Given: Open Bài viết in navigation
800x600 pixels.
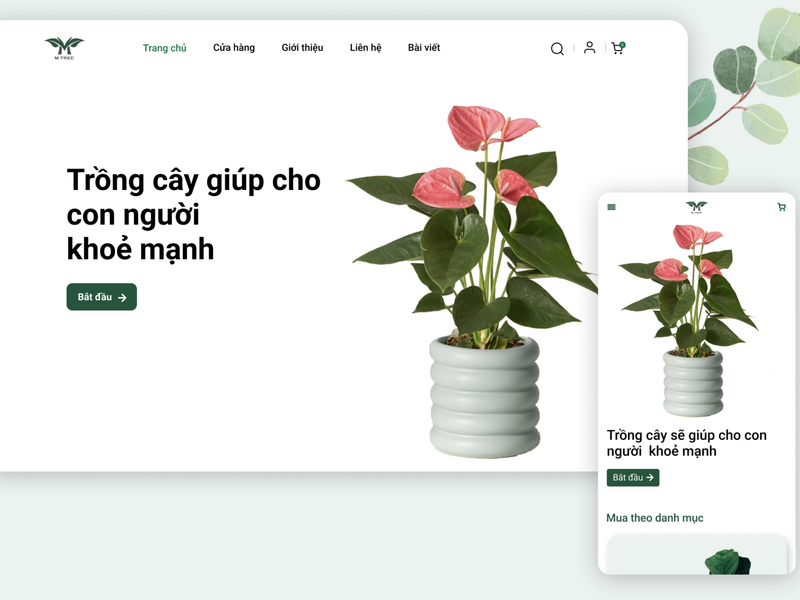Looking at the screenshot, I should [x=423, y=47].
